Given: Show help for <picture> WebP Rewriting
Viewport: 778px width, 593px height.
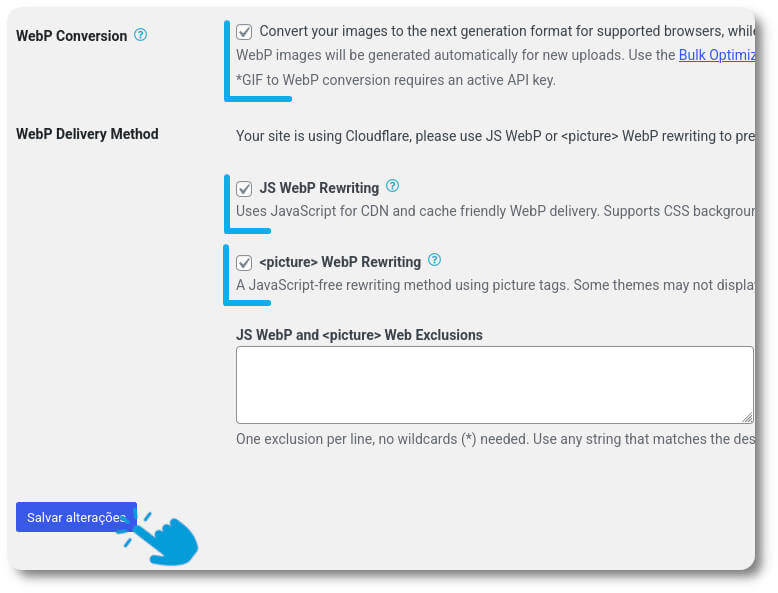Looking at the screenshot, I should tap(435, 260).
